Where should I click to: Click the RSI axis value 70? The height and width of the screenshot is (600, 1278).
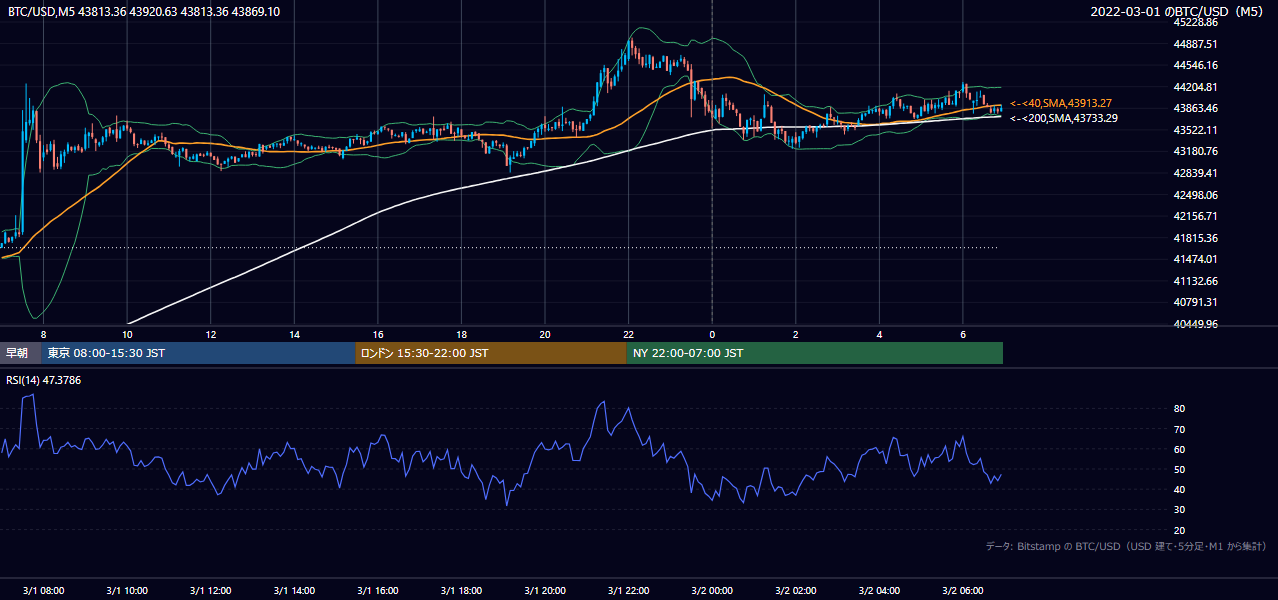click(1180, 429)
